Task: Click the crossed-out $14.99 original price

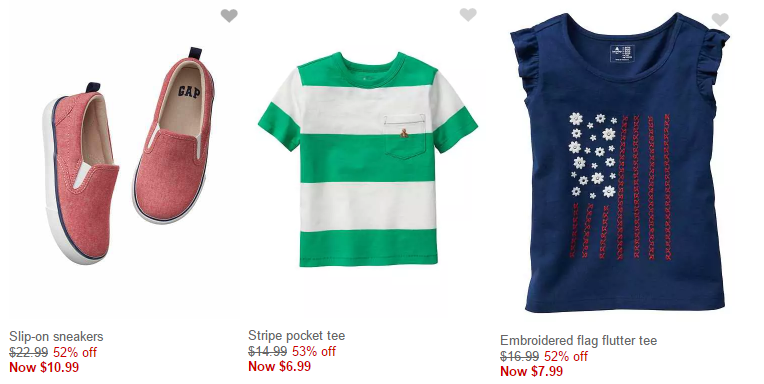Action: (267, 351)
